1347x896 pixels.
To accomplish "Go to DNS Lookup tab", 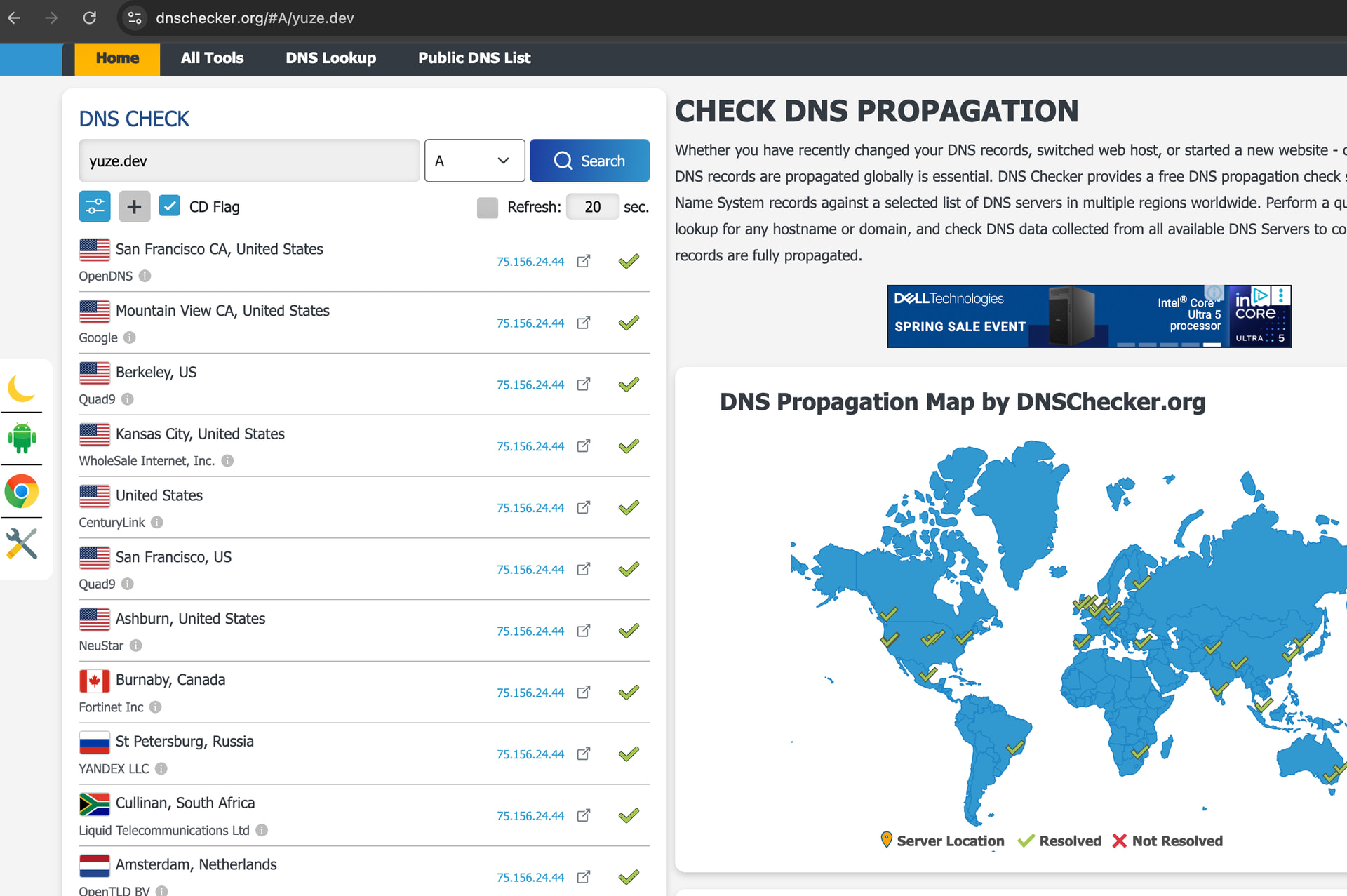I will click(x=330, y=58).
